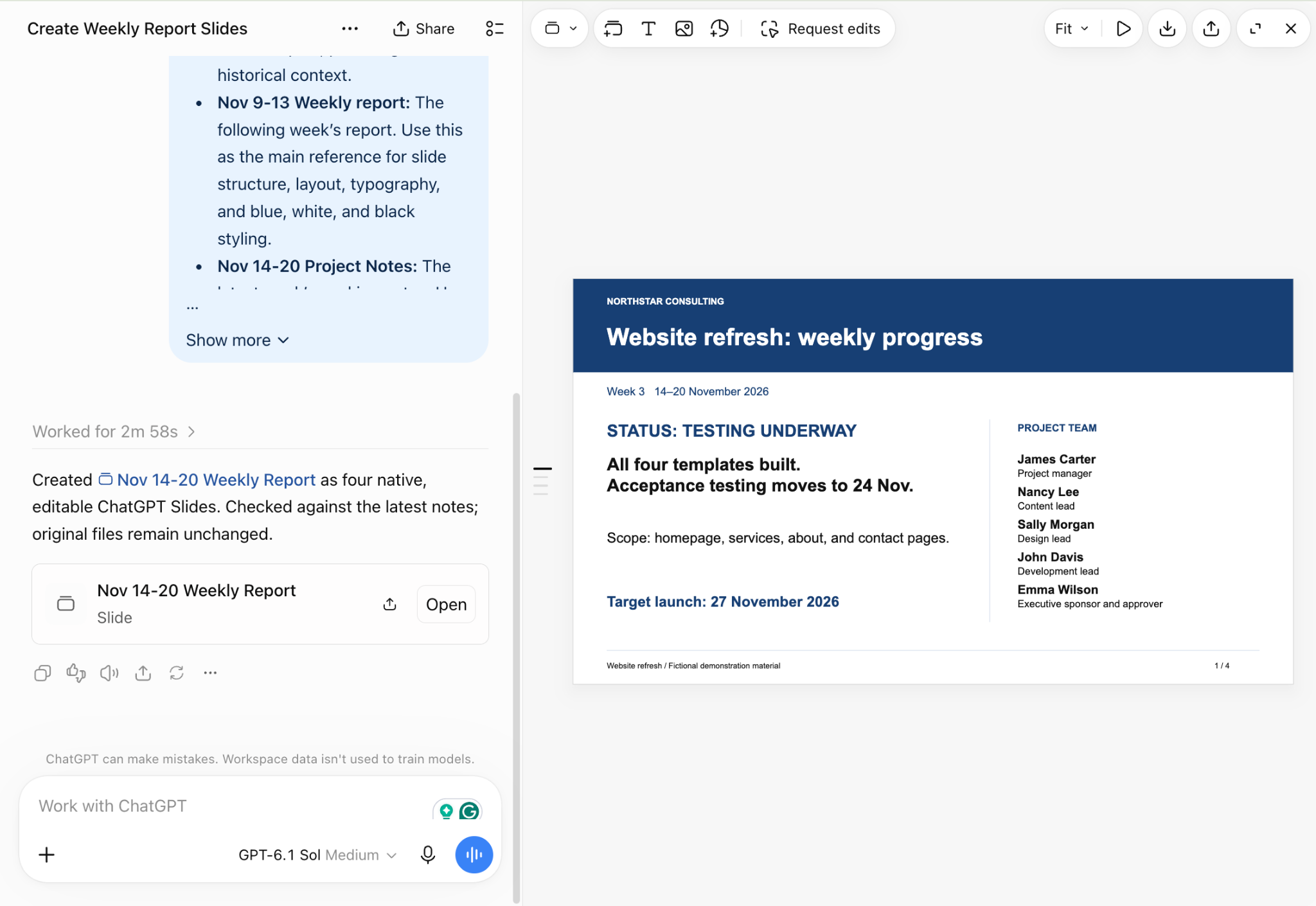The image size is (1316, 906).
Task: Open the Fit zoom dropdown
Action: pos(1072,28)
